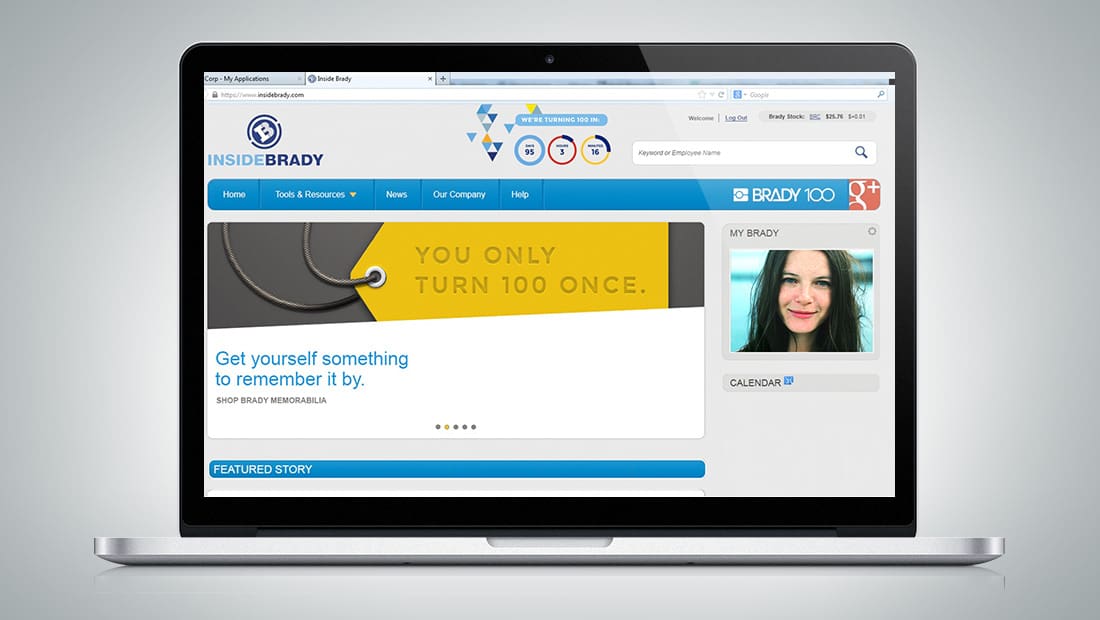Click the Keyword or Employee Name field
The height and width of the screenshot is (620, 1100).
pyautogui.click(x=740, y=153)
